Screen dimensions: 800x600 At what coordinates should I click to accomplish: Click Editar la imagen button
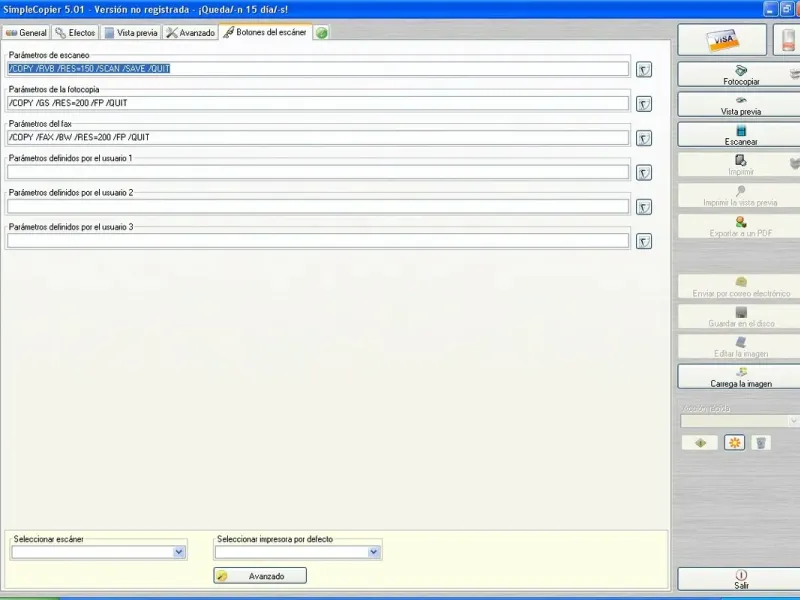(741, 347)
